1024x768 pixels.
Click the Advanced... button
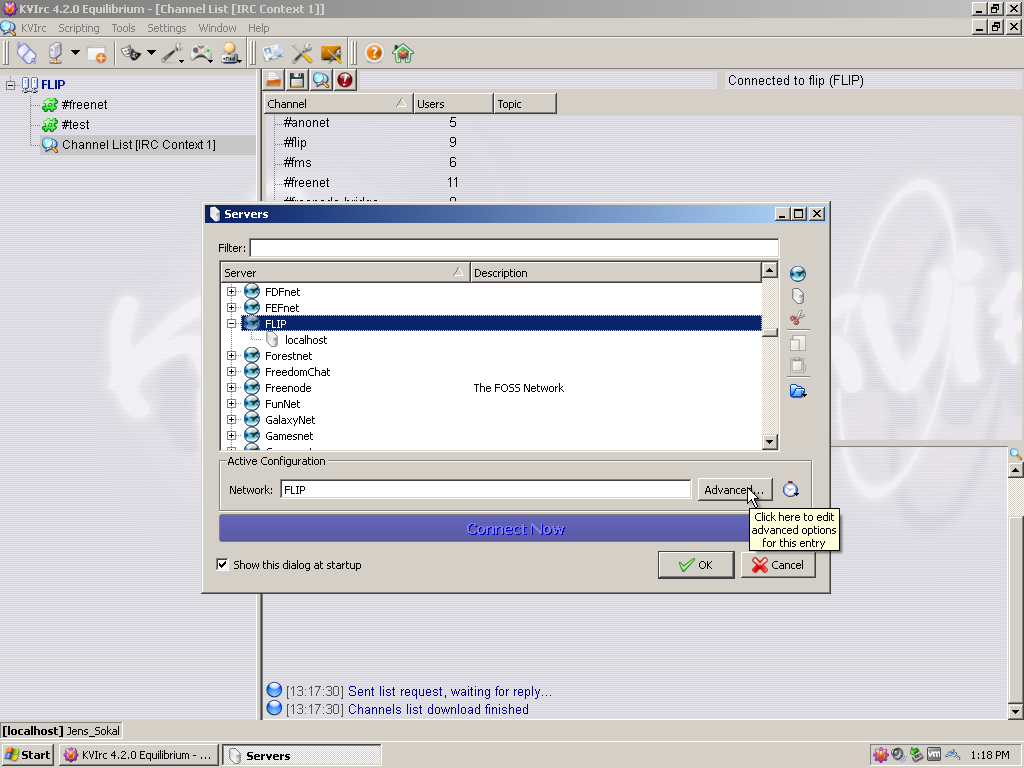click(x=735, y=490)
